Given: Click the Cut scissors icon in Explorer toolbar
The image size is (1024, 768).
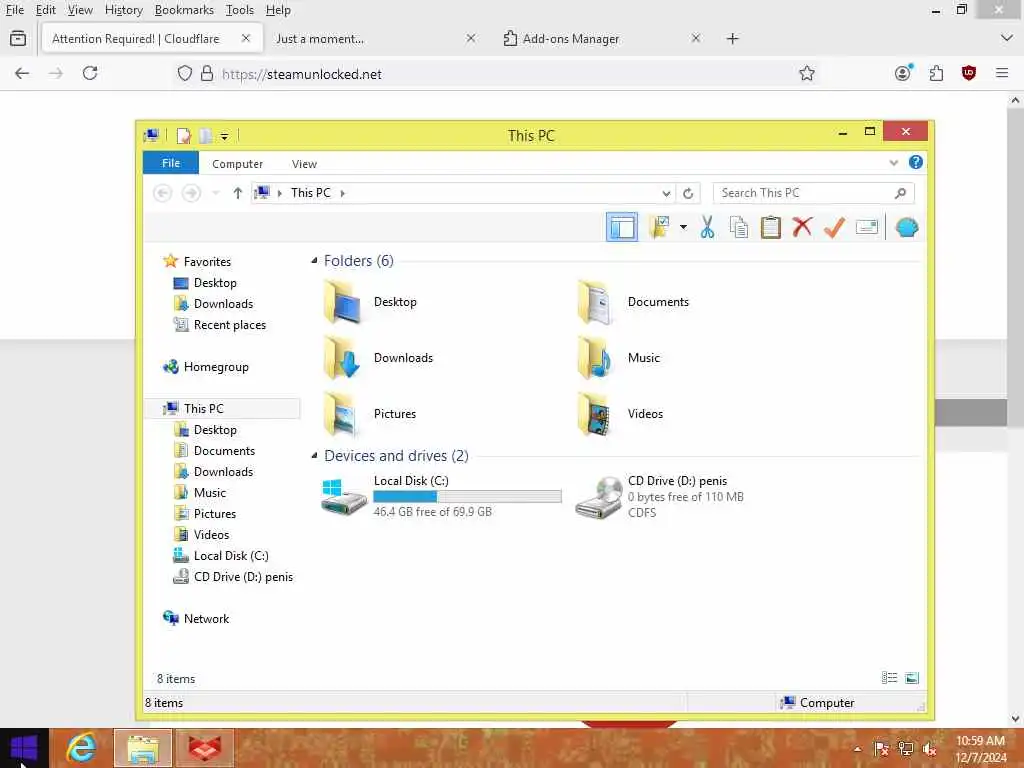Looking at the screenshot, I should pos(707,227).
